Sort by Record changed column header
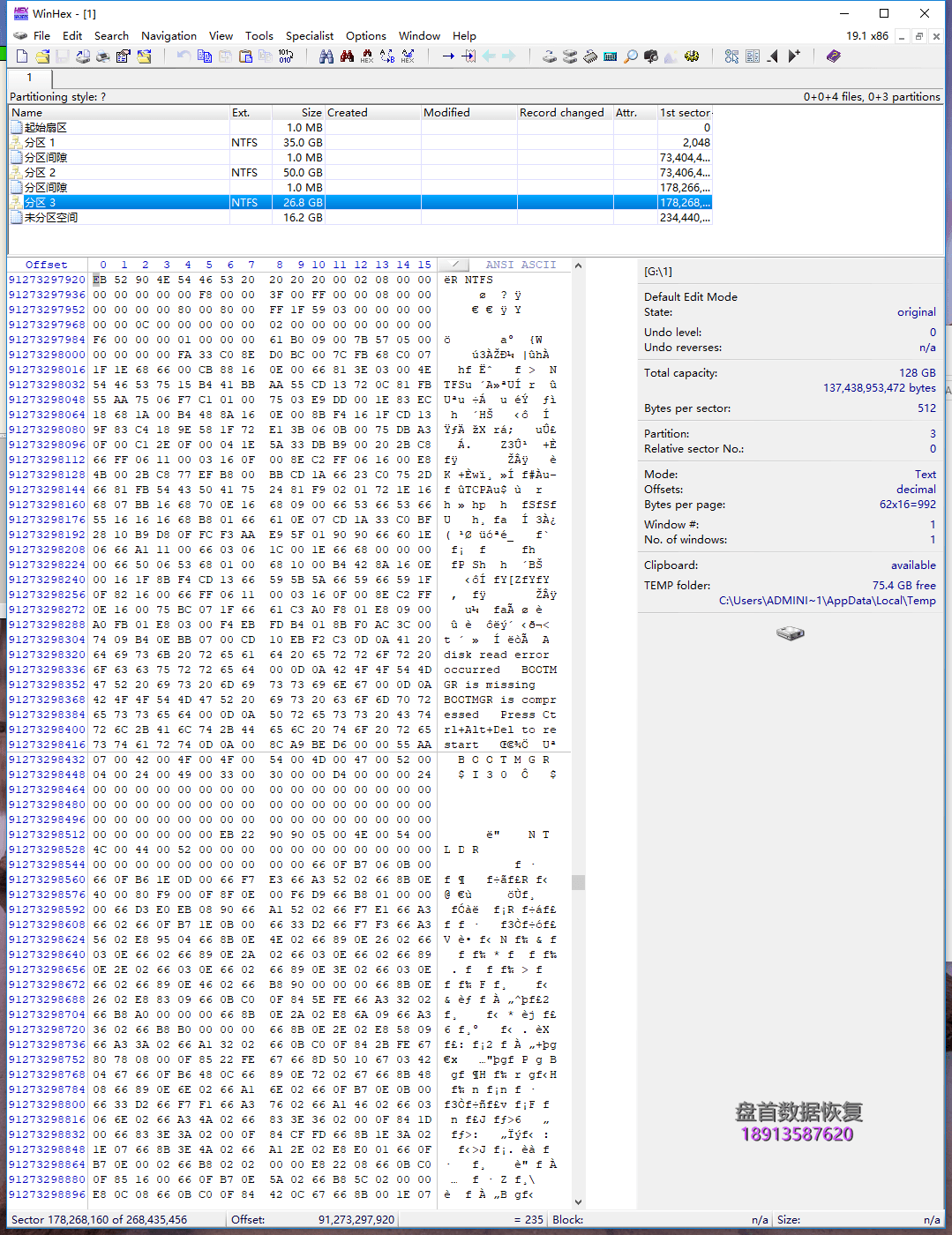 (565, 113)
